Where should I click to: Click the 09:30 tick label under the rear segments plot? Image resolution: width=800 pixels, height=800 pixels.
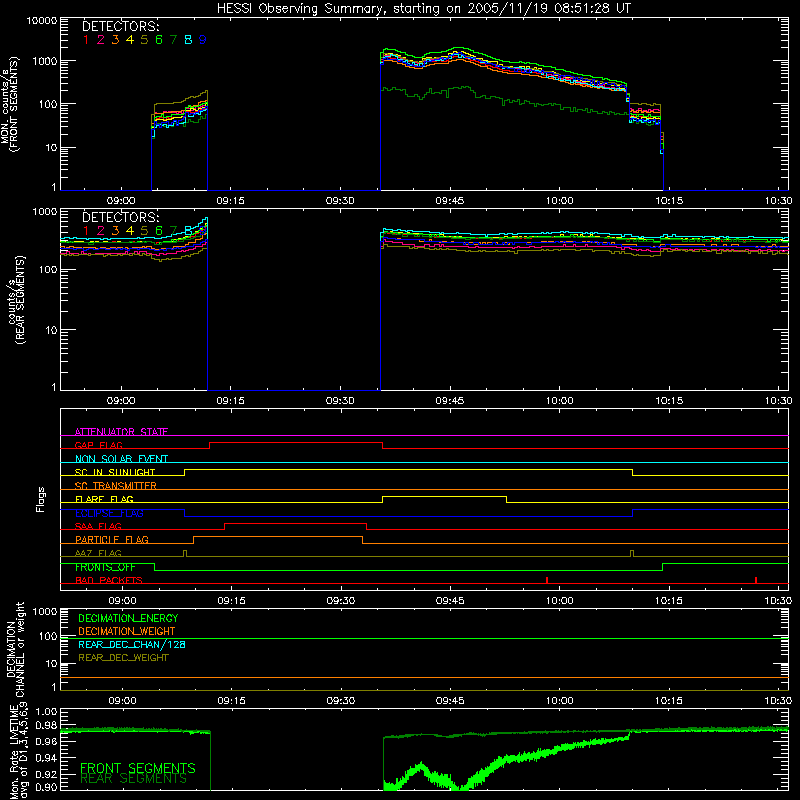pyautogui.click(x=340, y=401)
